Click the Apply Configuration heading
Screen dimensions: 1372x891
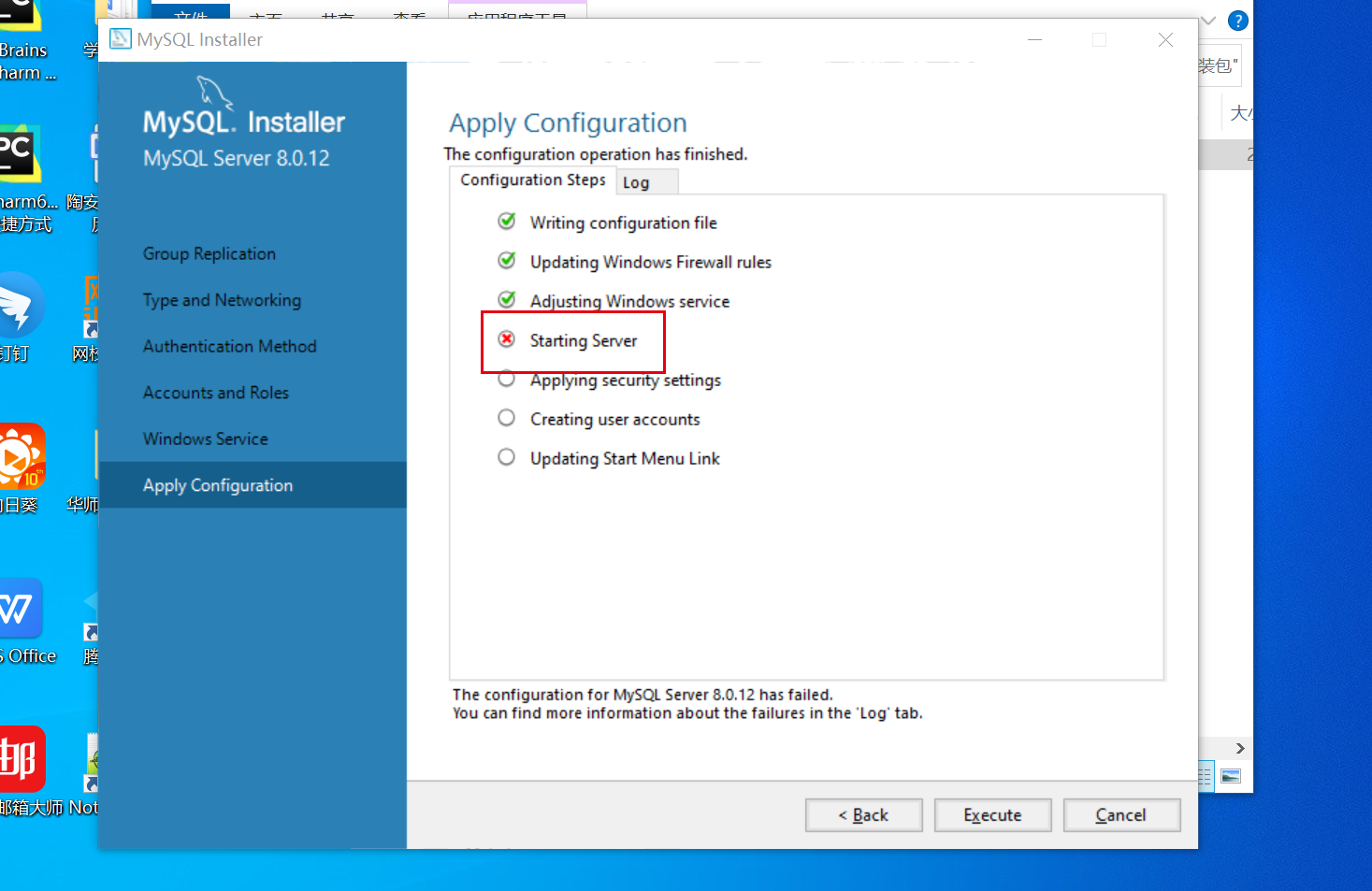pos(568,123)
